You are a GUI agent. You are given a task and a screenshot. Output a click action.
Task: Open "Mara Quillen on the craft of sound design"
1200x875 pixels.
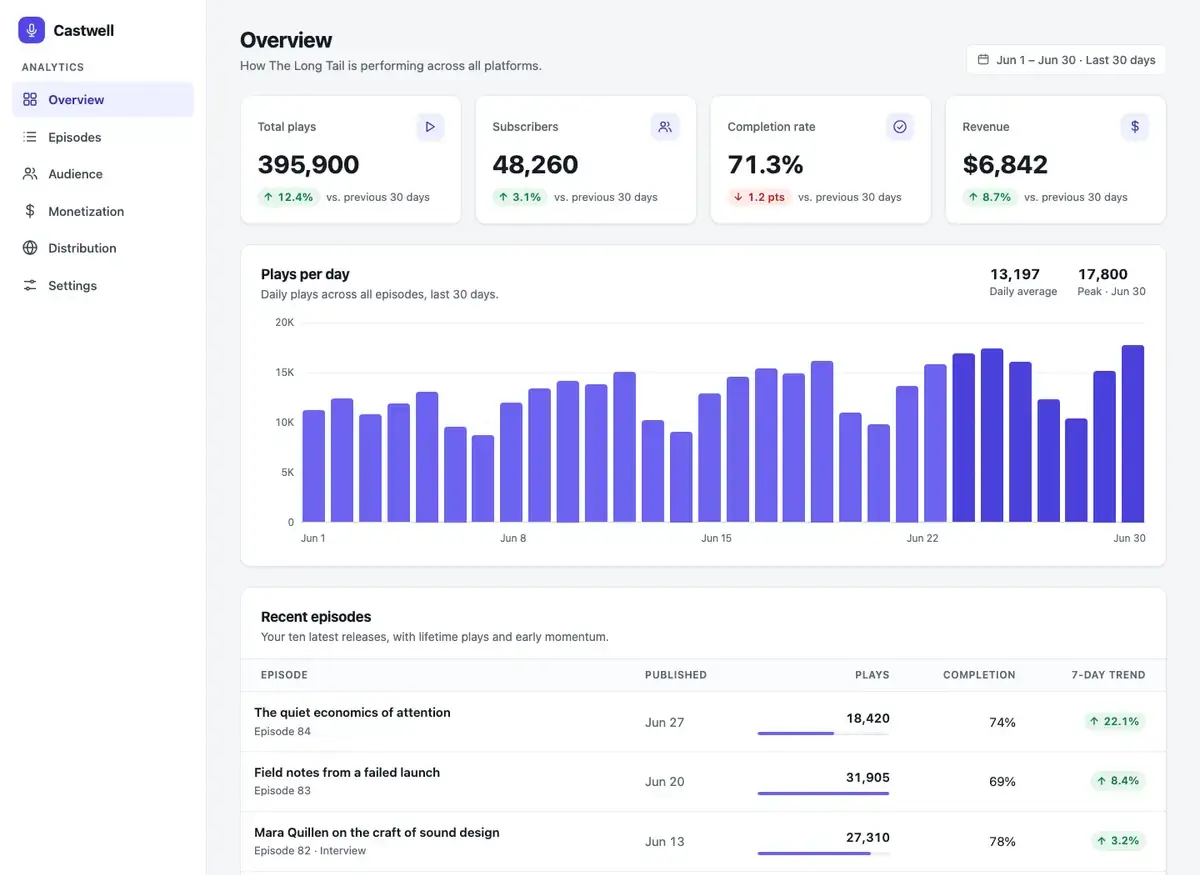pos(377,833)
